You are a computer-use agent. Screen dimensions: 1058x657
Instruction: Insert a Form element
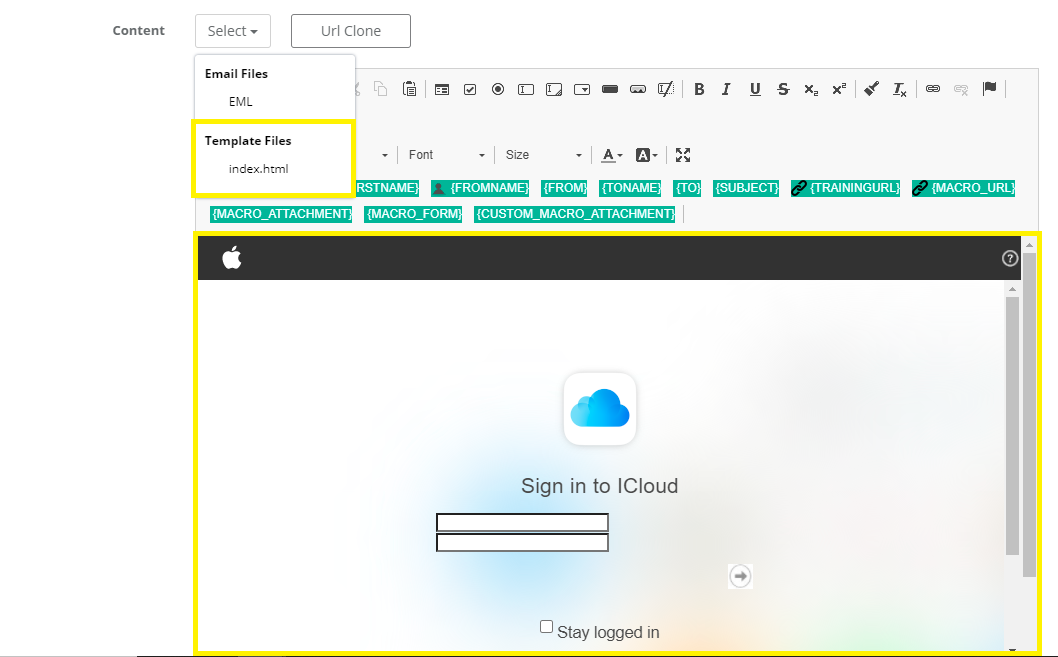point(442,89)
